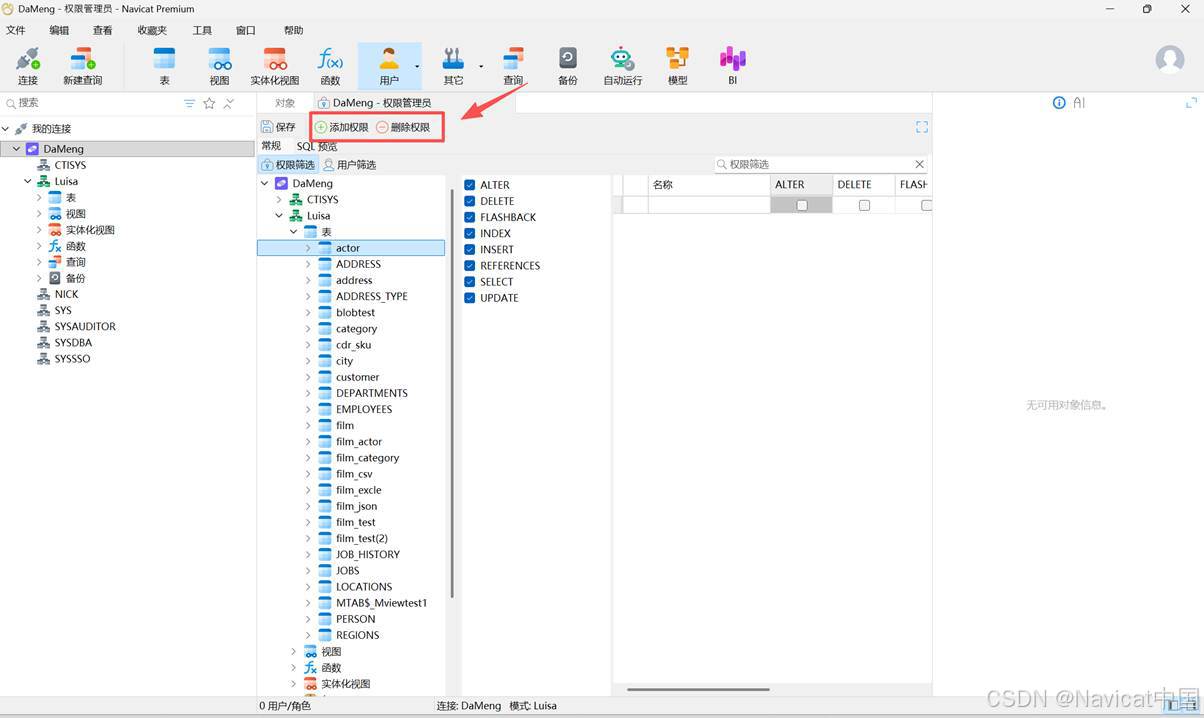Open the 帮助 menu
Image resolution: width=1204 pixels, height=718 pixels.
click(293, 31)
